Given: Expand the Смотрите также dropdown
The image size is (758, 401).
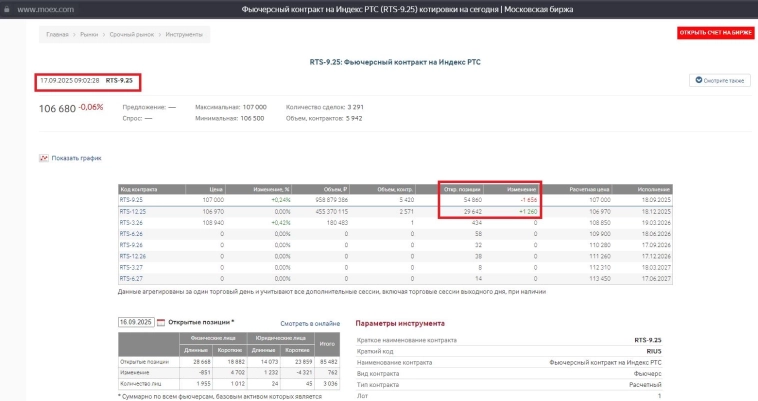Looking at the screenshot, I should click(719, 80).
